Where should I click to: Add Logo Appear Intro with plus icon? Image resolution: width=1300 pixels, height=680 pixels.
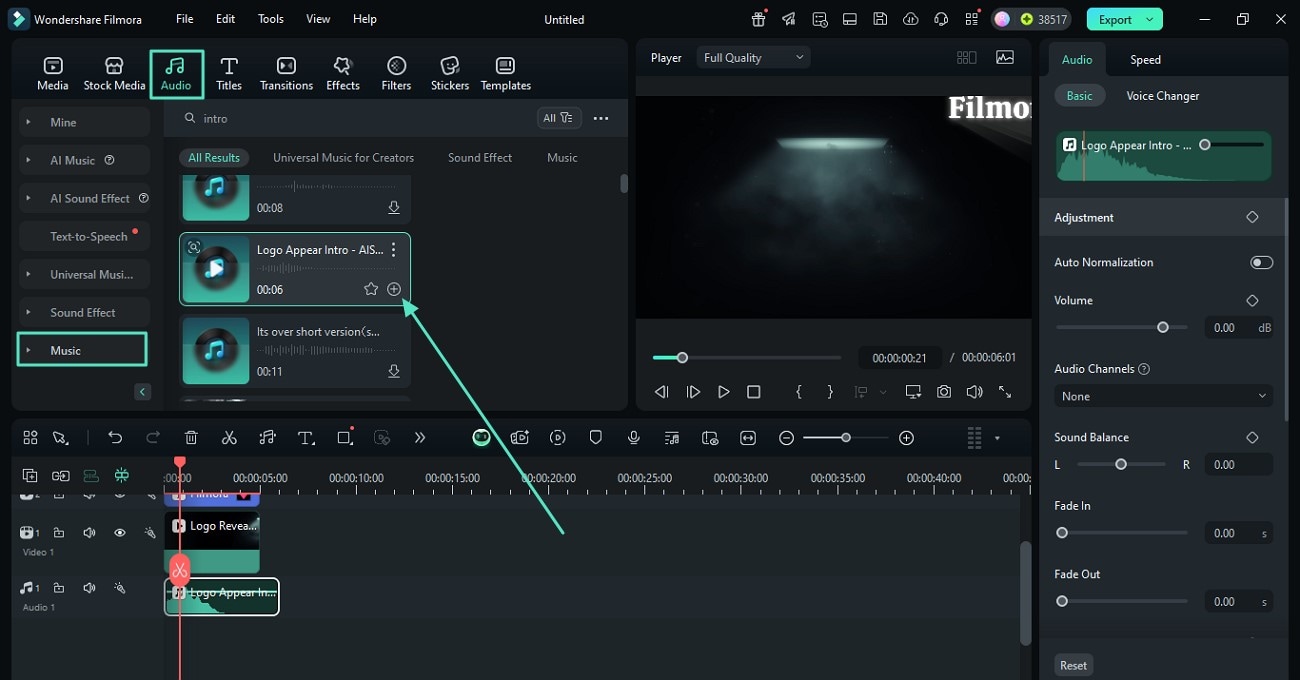click(394, 289)
